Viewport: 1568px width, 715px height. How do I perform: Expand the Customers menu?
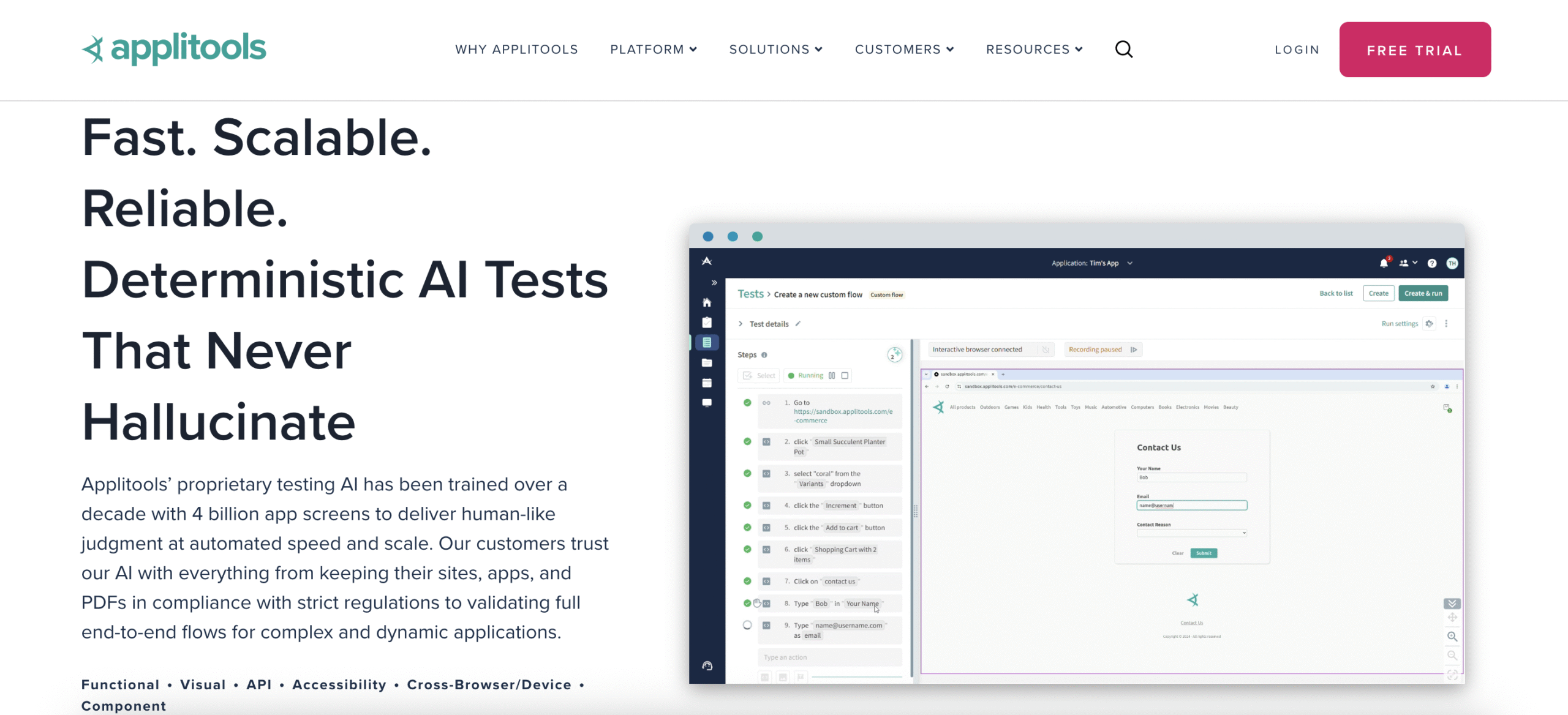coord(904,49)
